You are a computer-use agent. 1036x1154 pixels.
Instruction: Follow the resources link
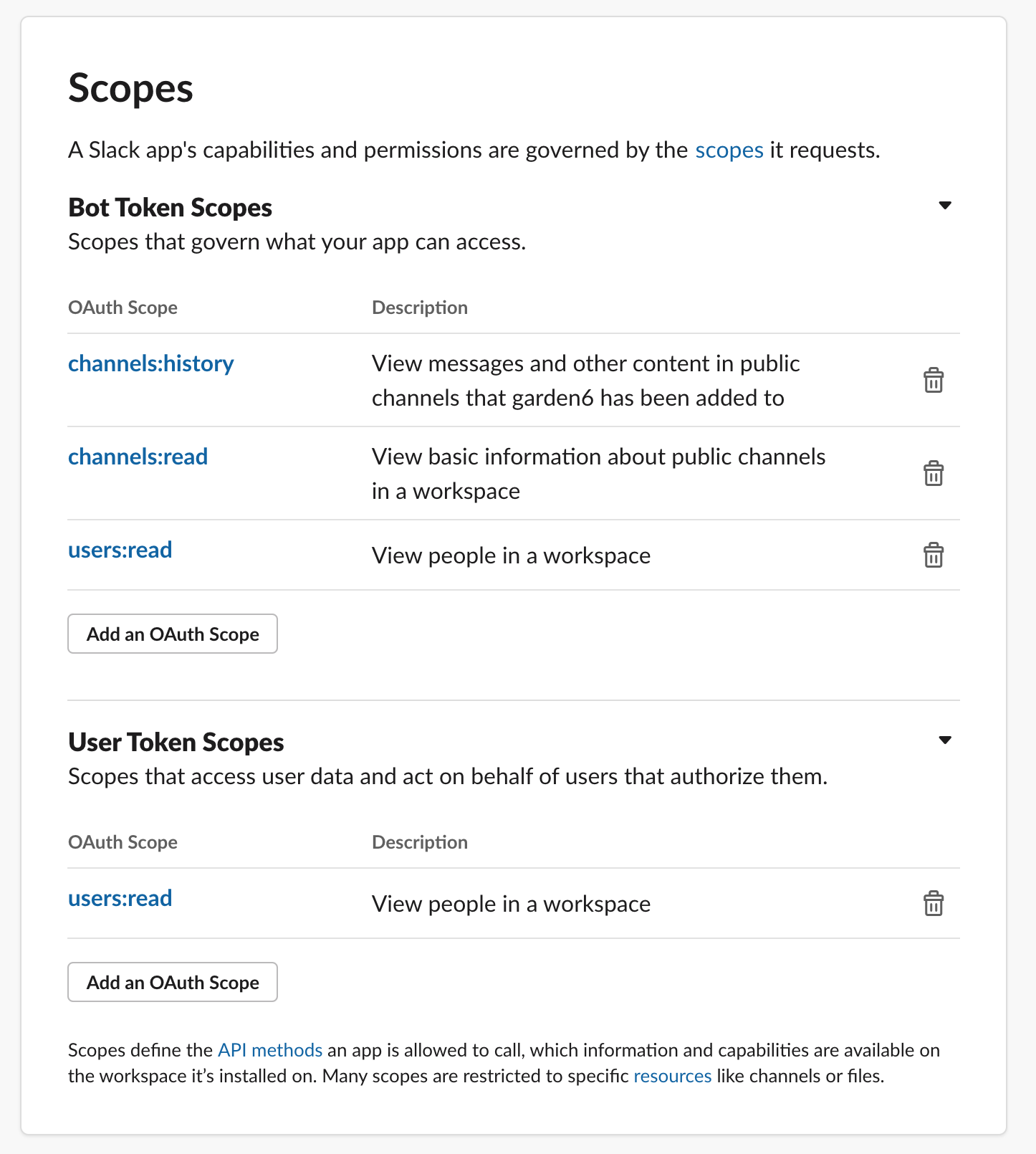pyautogui.click(x=673, y=1076)
